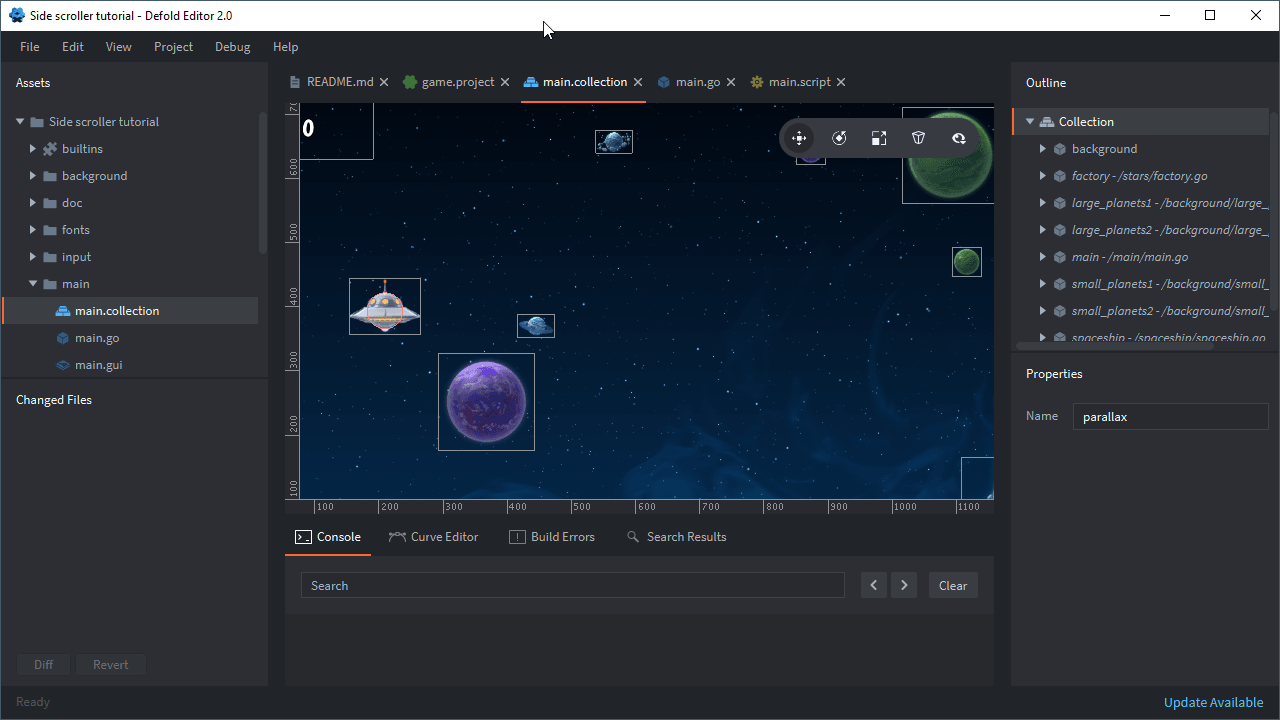Image resolution: width=1280 pixels, height=720 pixels.
Task: Expand the background node in the Outline
Action: pyautogui.click(x=1042, y=148)
